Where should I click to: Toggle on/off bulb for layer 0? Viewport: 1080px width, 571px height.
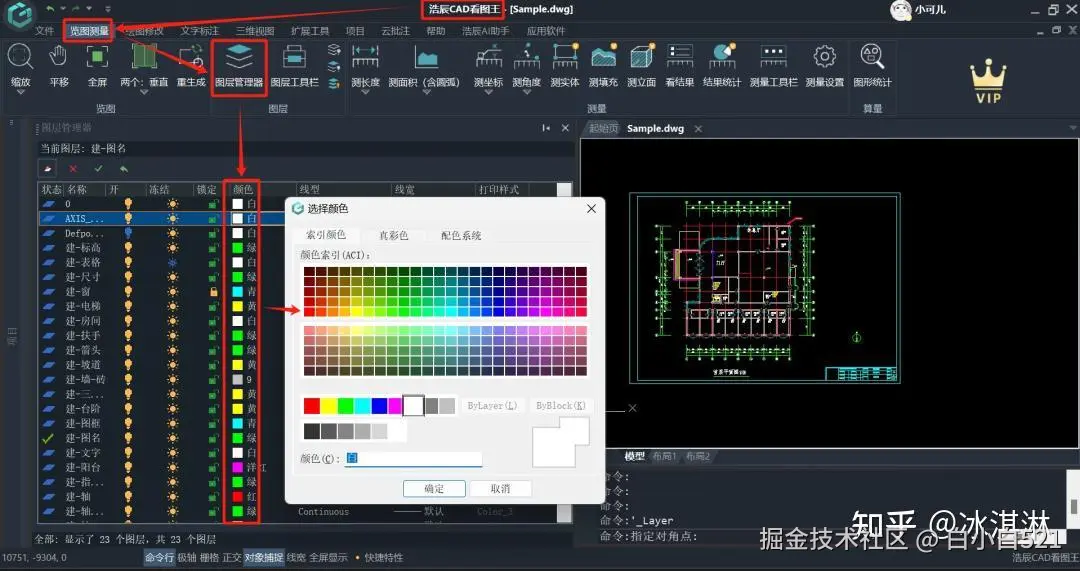(128, 204)
